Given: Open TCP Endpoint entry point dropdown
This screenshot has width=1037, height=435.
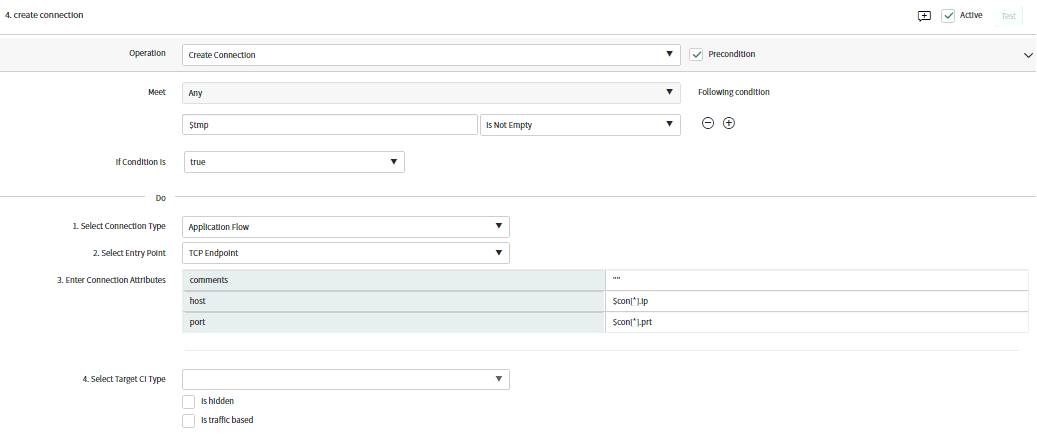Looking at the screenshot, I should point(346,253).
